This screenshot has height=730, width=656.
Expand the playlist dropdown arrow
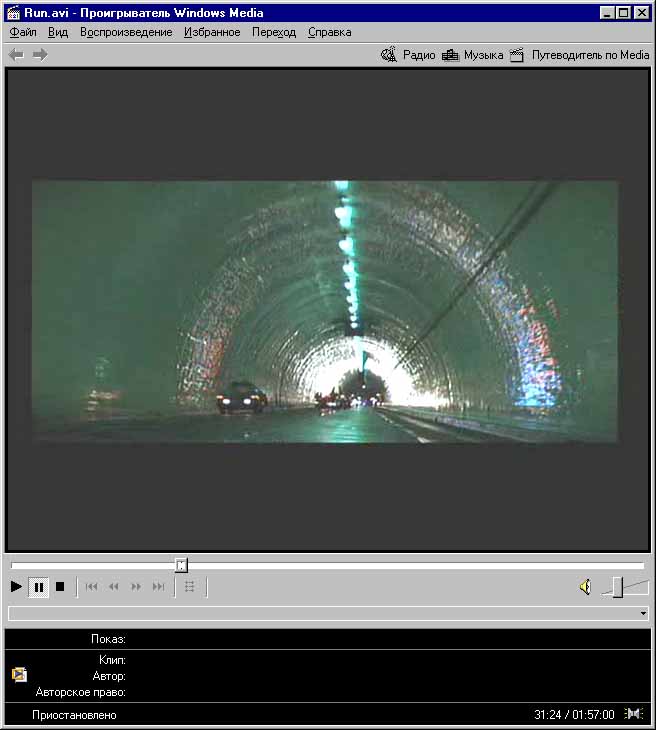pos(643,613)
